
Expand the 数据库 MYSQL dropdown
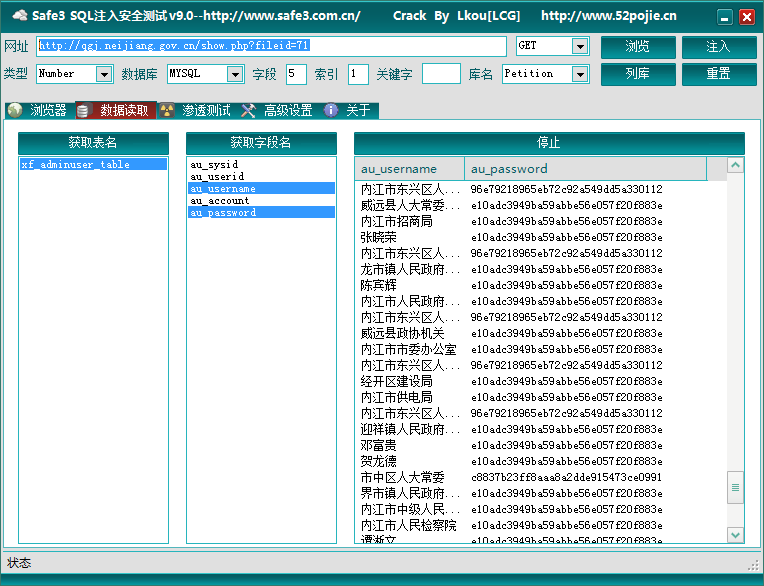pos(235,74)
